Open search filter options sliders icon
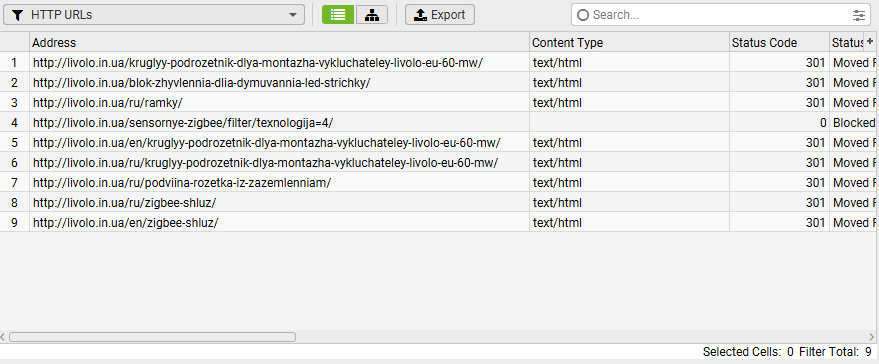This screenshot has width=879, height=364. tap(858, 15)
